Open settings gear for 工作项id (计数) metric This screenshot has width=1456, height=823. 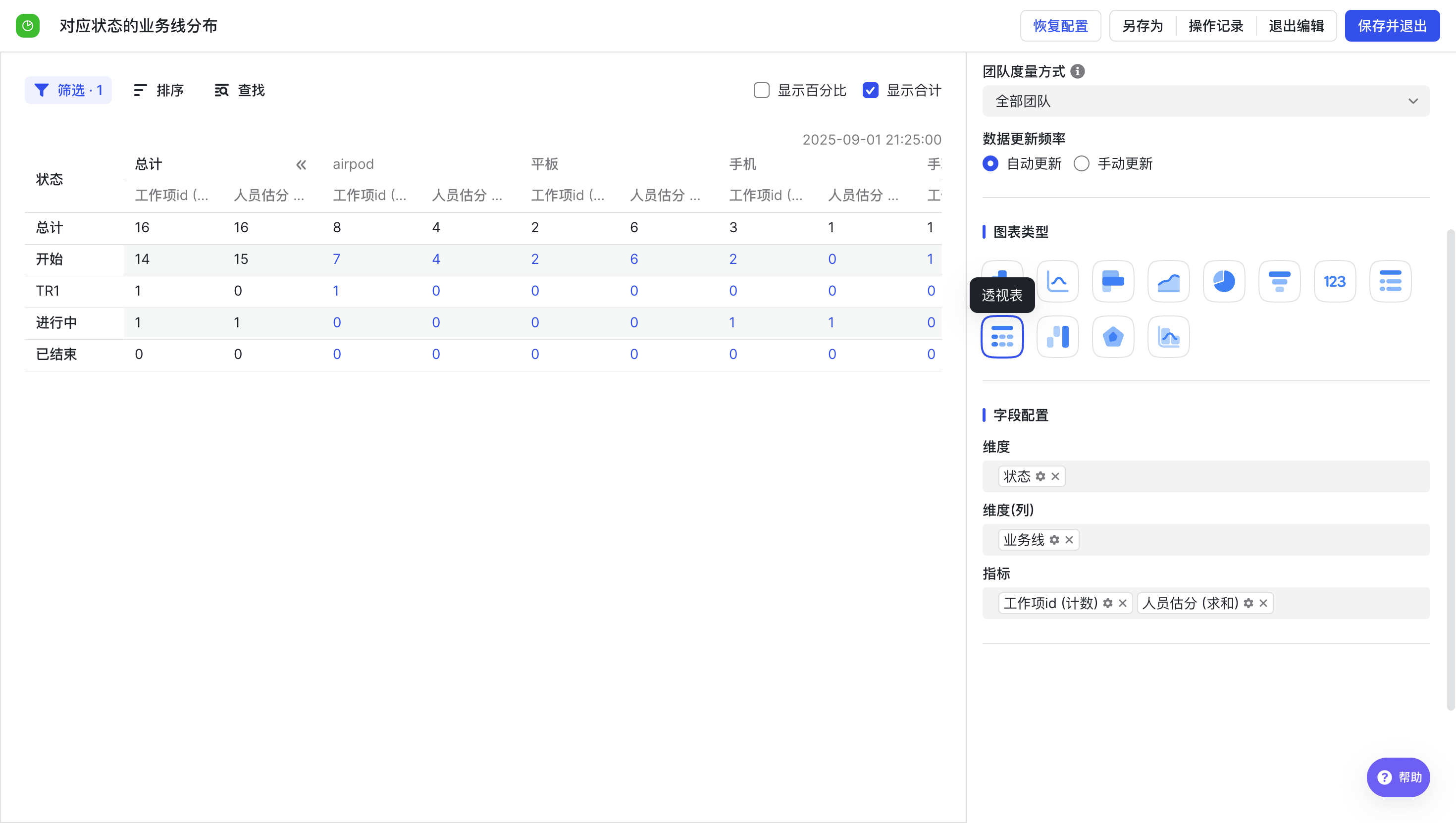1108,603
